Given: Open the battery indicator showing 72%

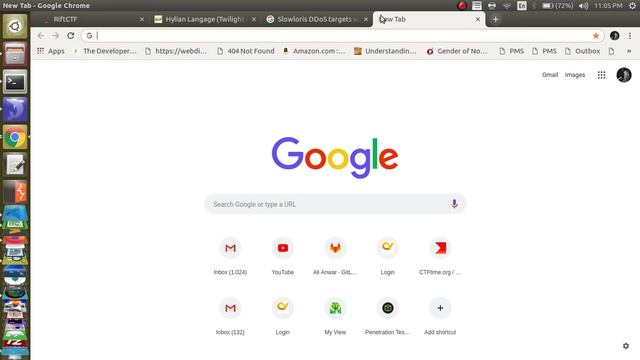Looking at the screenshot, I should click(557, 6).
